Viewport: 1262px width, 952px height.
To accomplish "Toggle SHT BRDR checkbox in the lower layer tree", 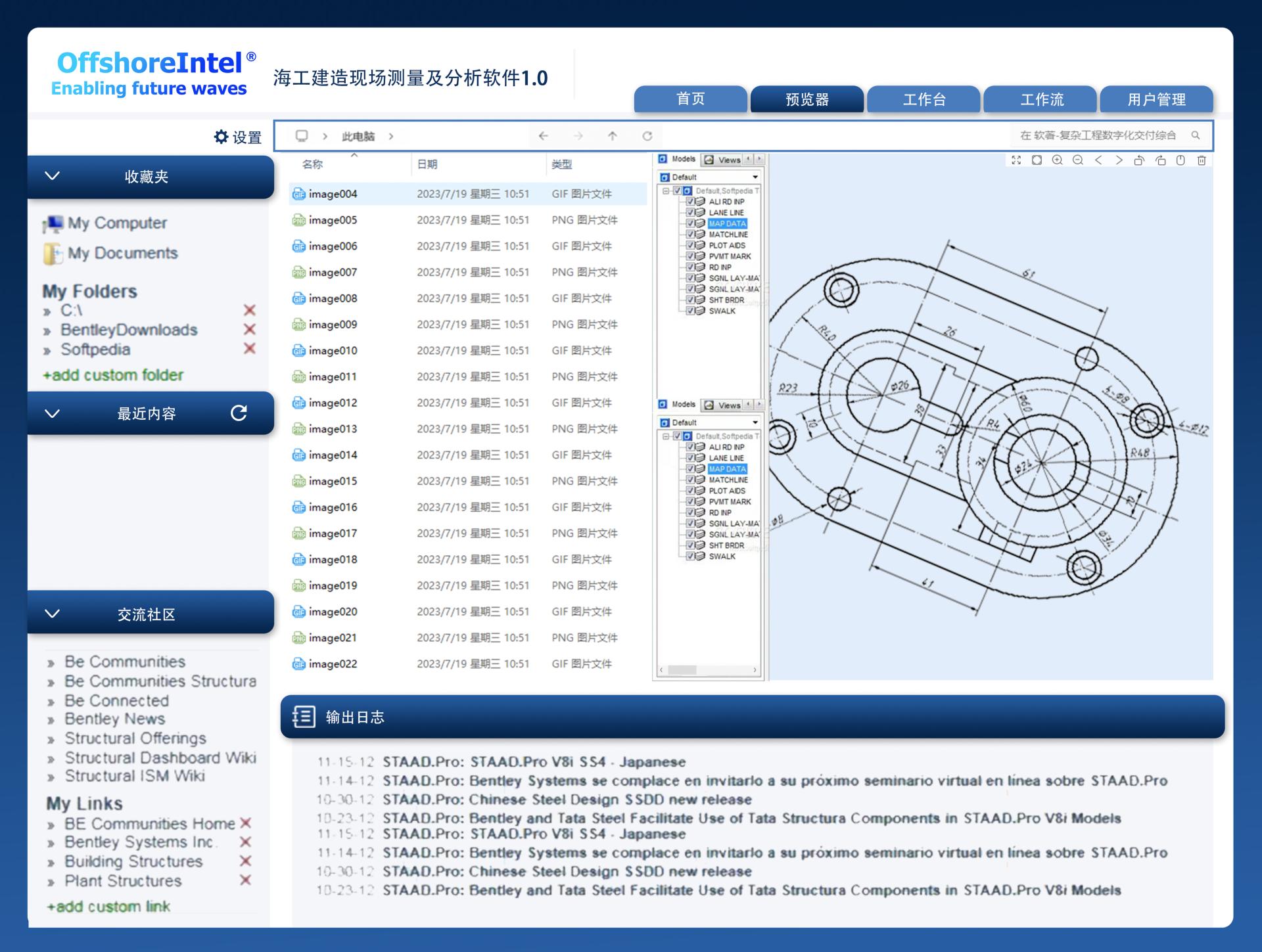I will pos(691,545).
